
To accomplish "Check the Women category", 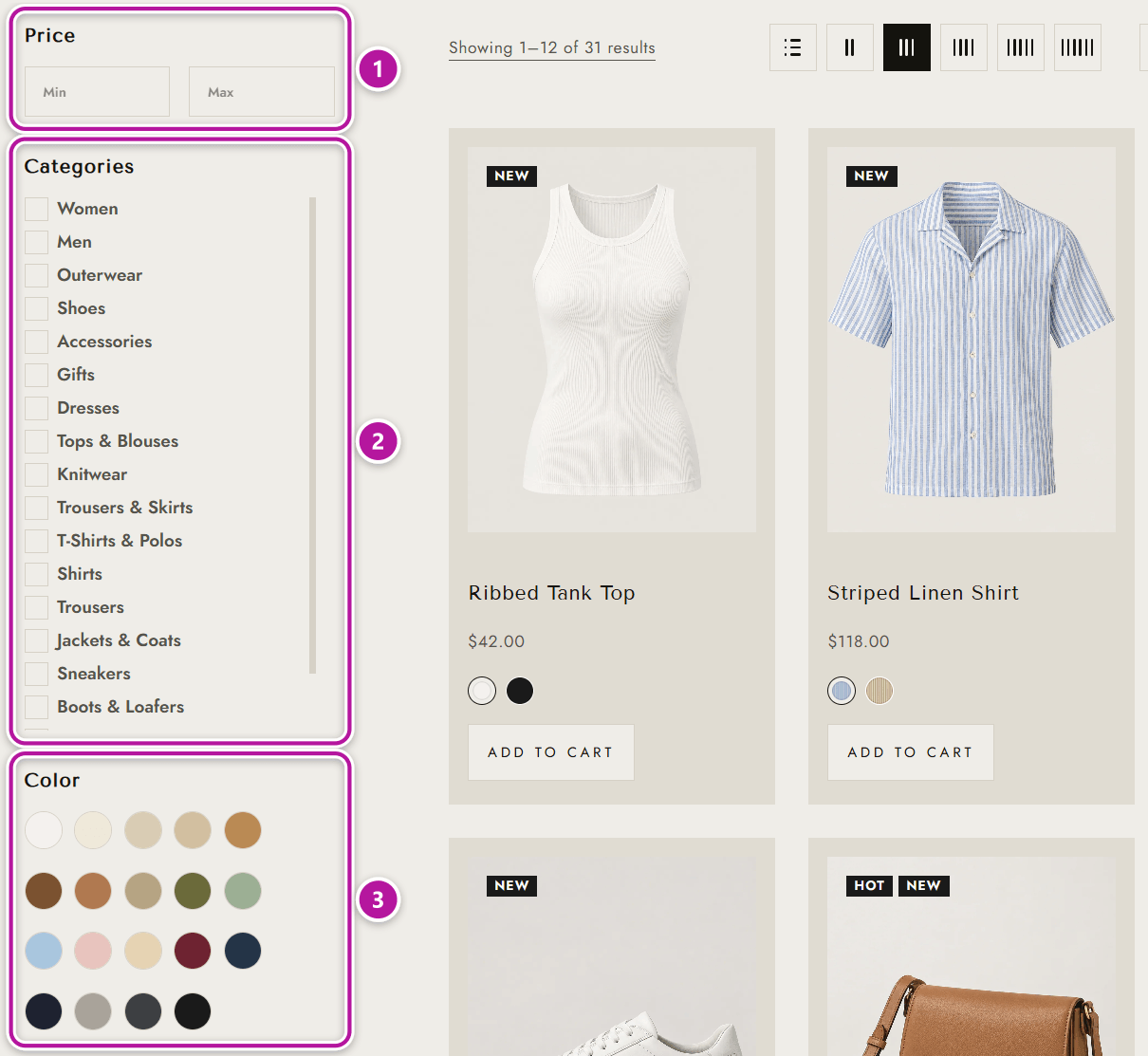I will (x=36, y=209).
